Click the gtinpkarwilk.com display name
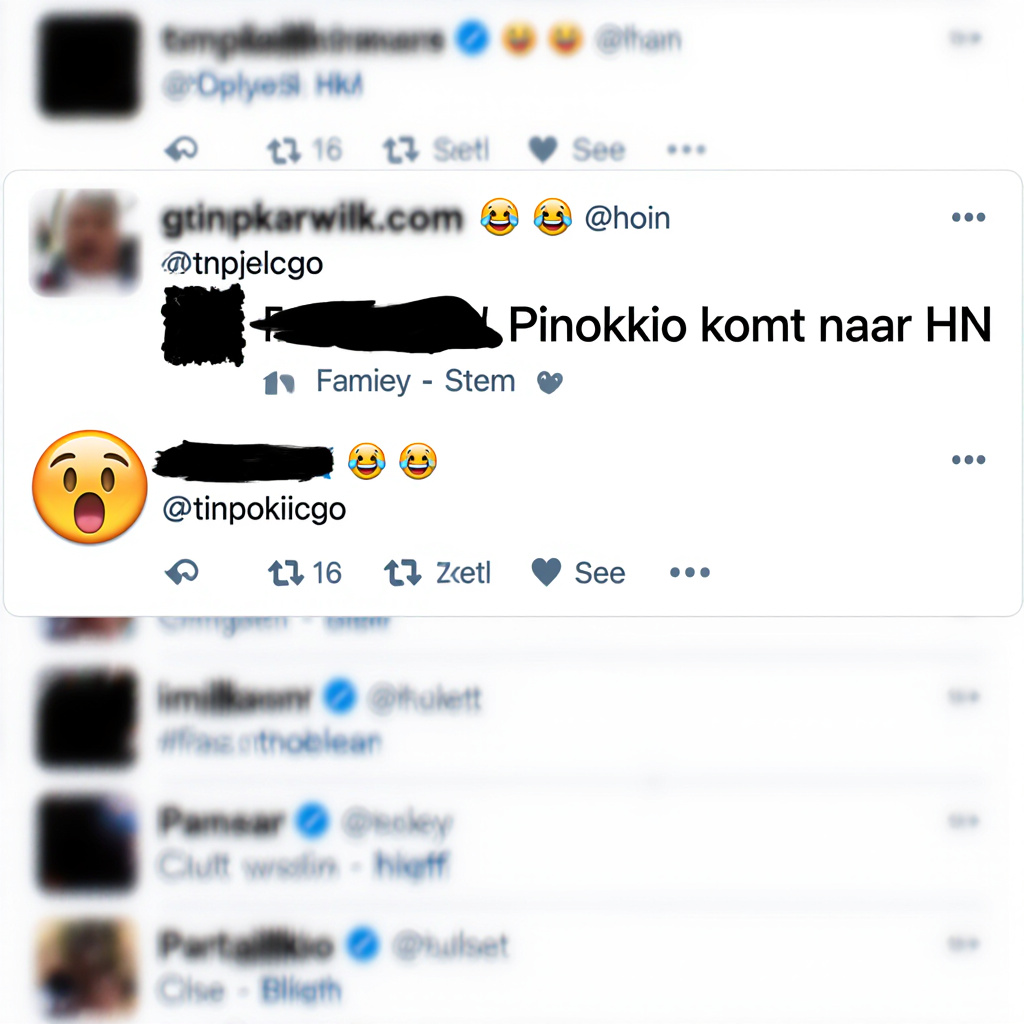This screenshot has width=1024, height=1024. click(312, 219)
